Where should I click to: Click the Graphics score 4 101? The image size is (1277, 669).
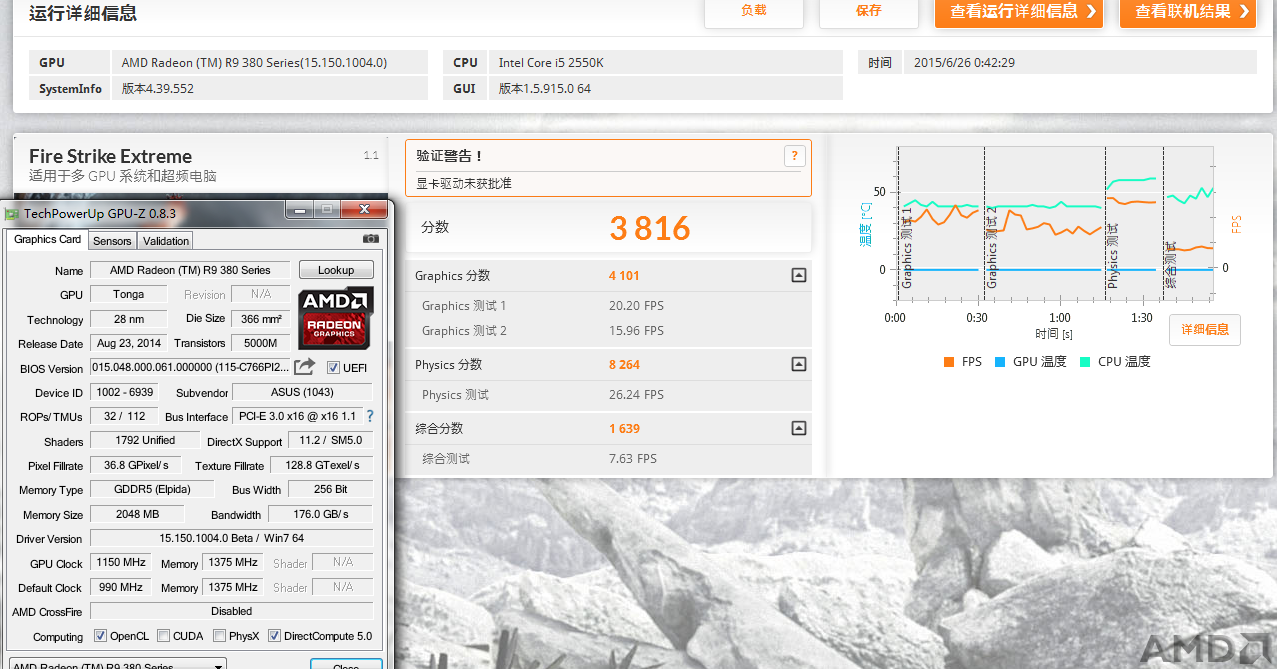pos(624,276)
